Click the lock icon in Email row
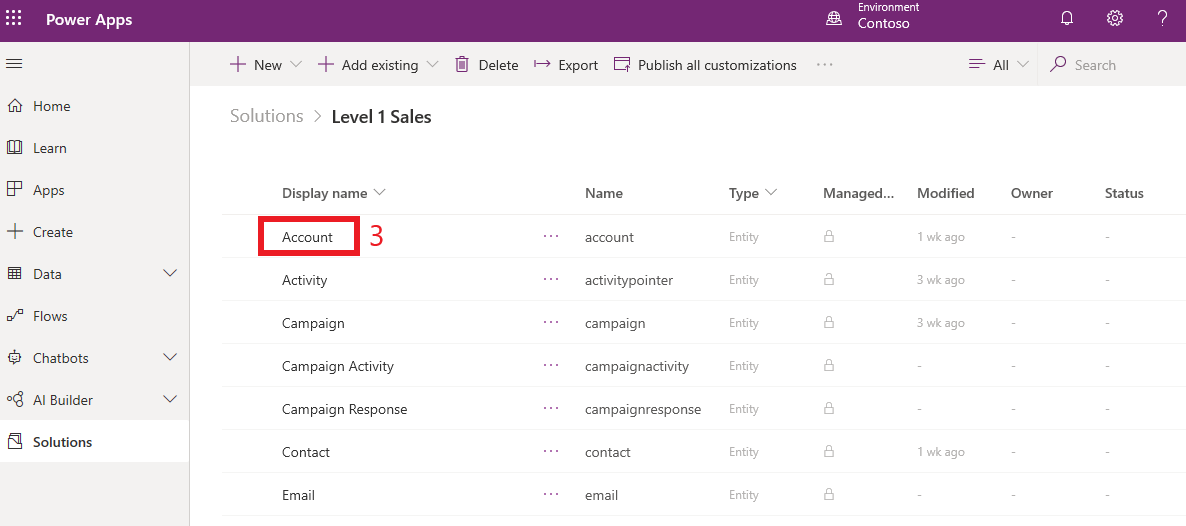This screenshot has width=1186, height=526. coord(829,495)
